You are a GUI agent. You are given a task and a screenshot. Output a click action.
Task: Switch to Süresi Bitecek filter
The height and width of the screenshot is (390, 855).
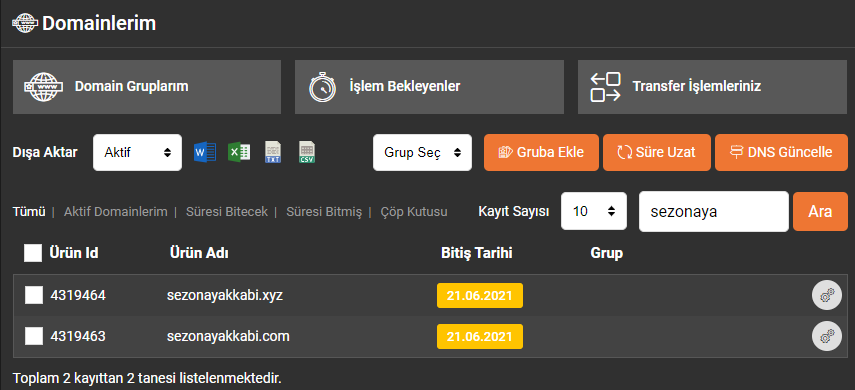227,212
